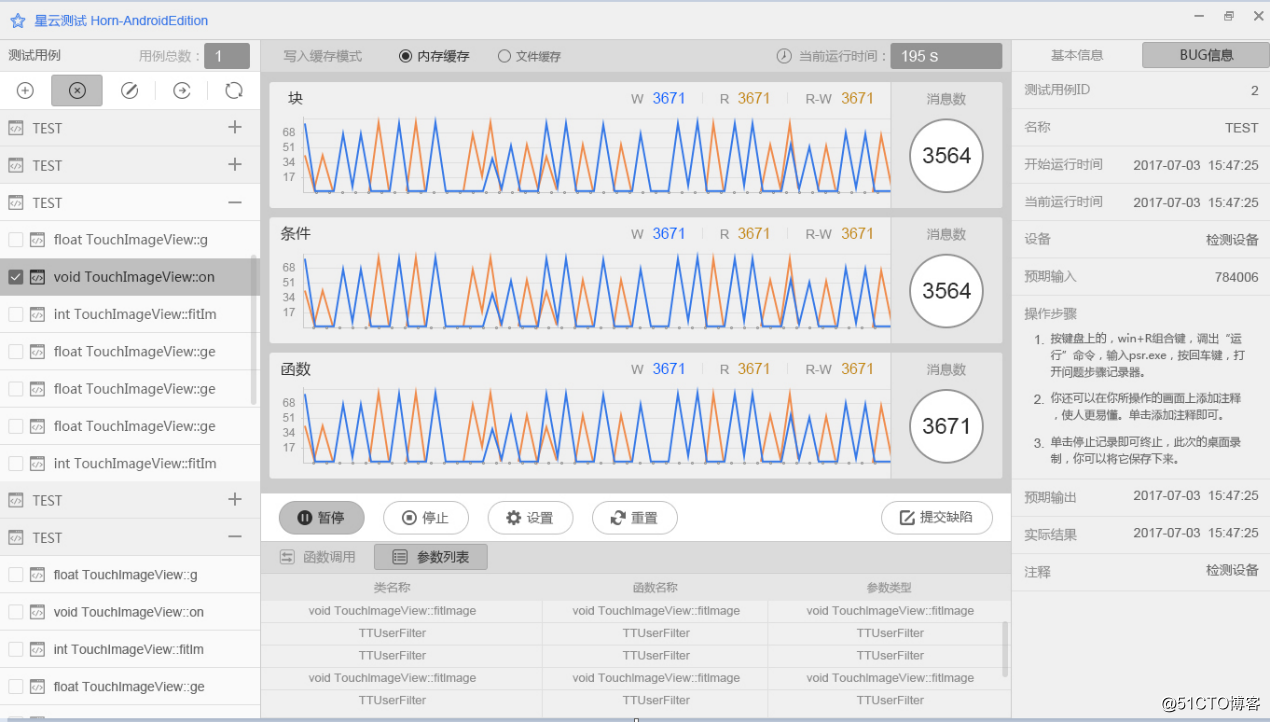Click the 提交缺陷 submit defect button
1270x722 pixels.
click(937, 517)
